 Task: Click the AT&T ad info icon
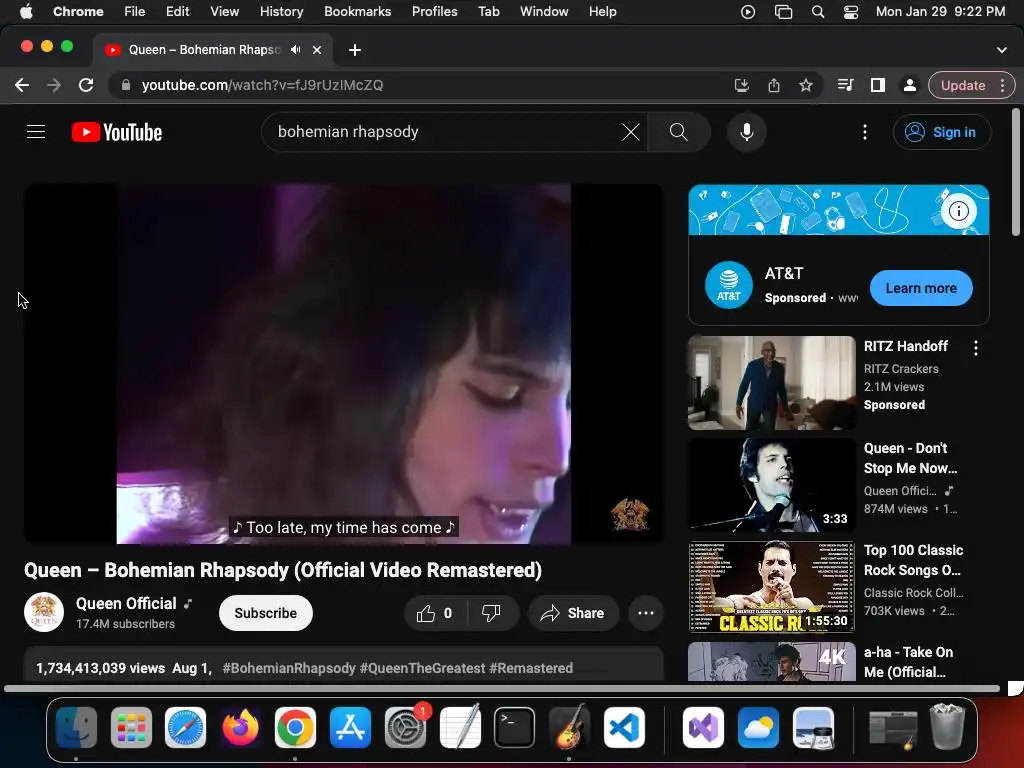pos(958,211)
